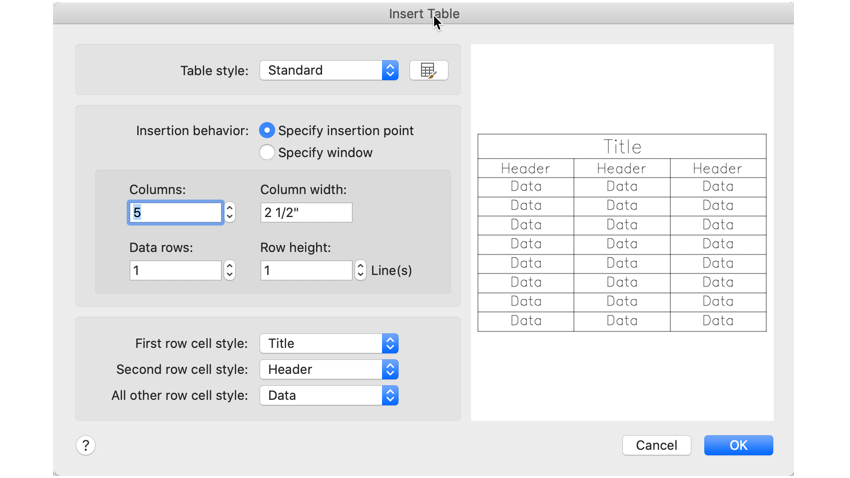850x478 pixels.
Task: Open the Table Style editor icon
Action: [428, 70]
